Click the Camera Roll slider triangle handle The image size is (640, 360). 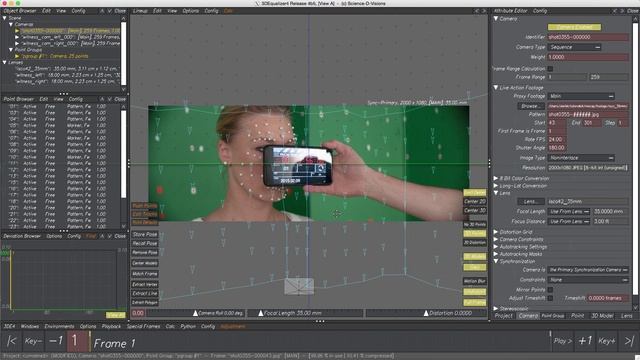[x=195, y=313]
